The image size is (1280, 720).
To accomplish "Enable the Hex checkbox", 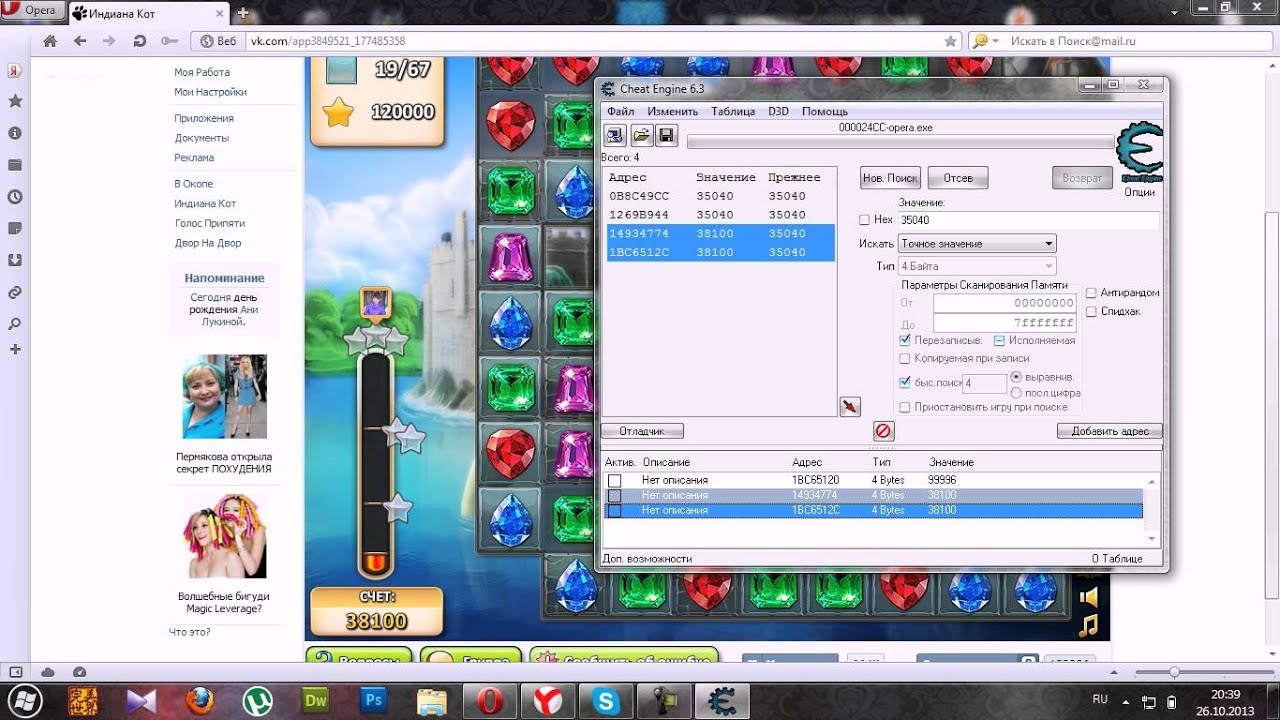I will pyautogui.click(x=865, y=220).
